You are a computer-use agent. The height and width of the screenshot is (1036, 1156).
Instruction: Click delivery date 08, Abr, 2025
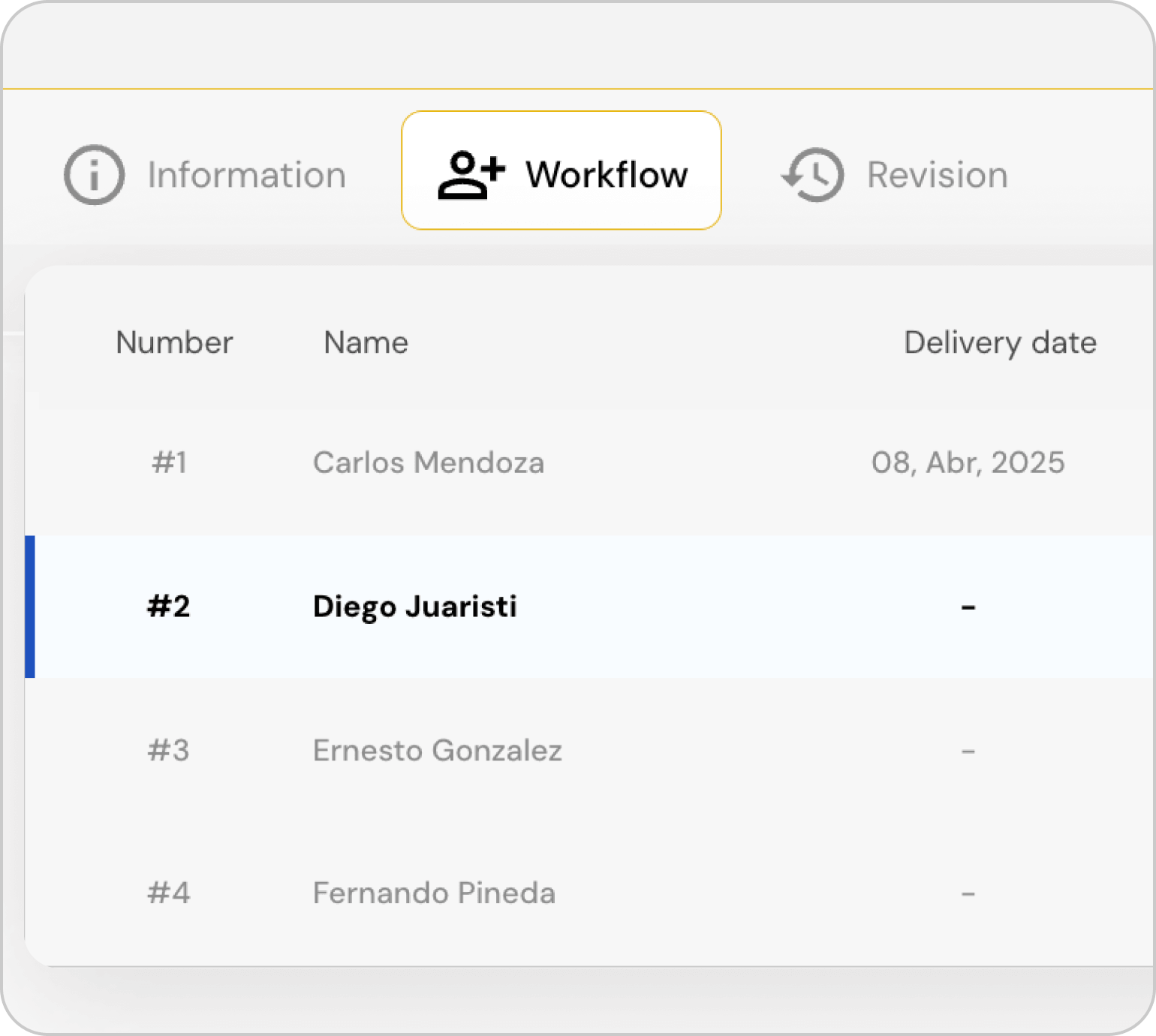click(x=968, y=463)
